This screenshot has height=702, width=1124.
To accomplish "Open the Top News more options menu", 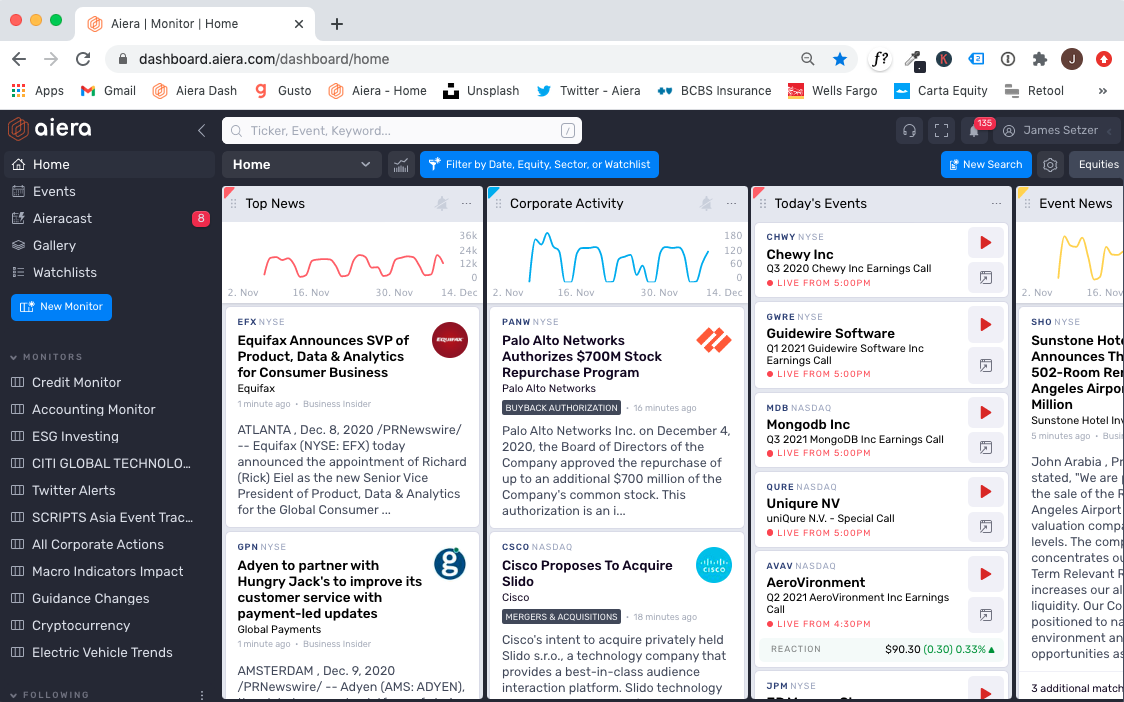I will coord(467,204).
